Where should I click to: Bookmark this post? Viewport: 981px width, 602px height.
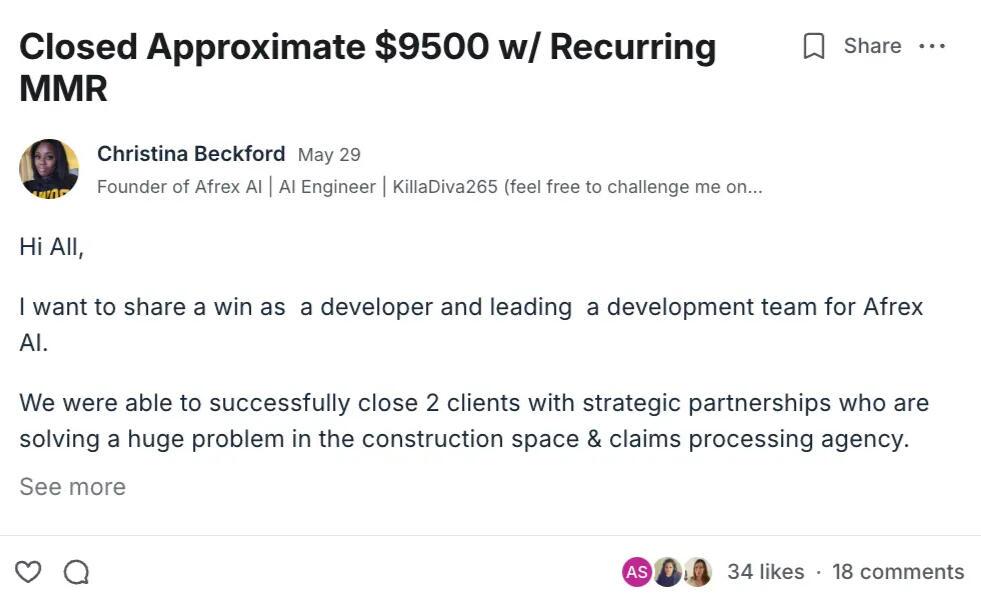tap(814, 46)
